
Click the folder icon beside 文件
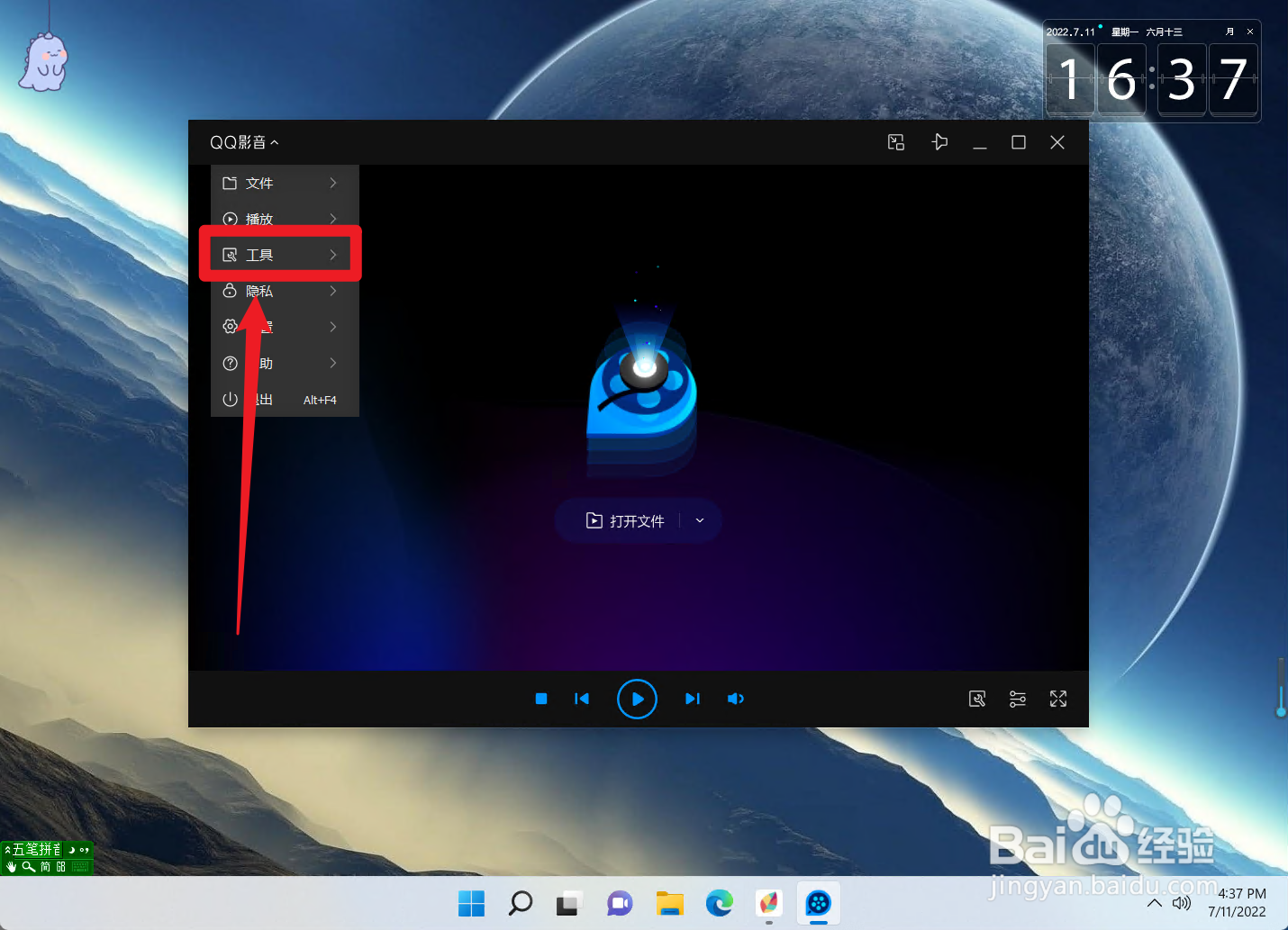coord(230,183)
